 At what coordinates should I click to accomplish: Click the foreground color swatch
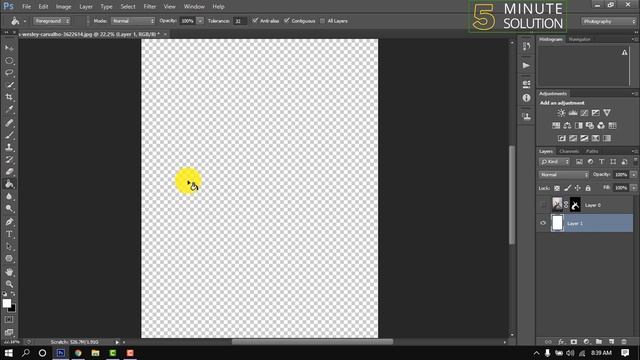coord(7,303)
